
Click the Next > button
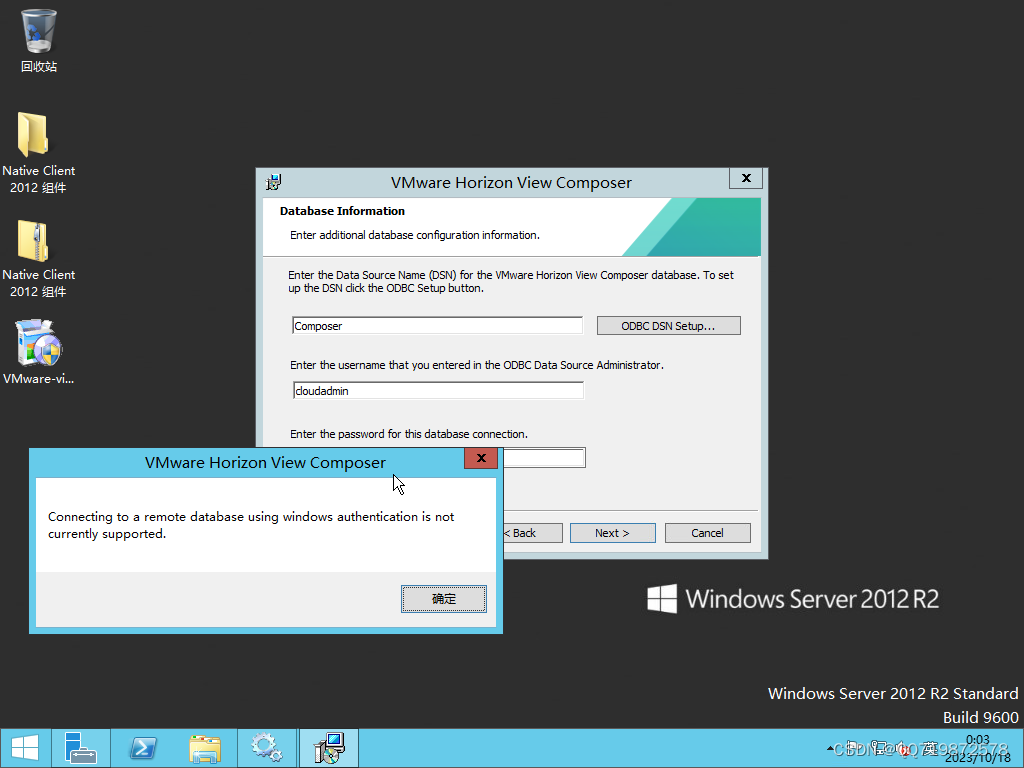(612, 533)
